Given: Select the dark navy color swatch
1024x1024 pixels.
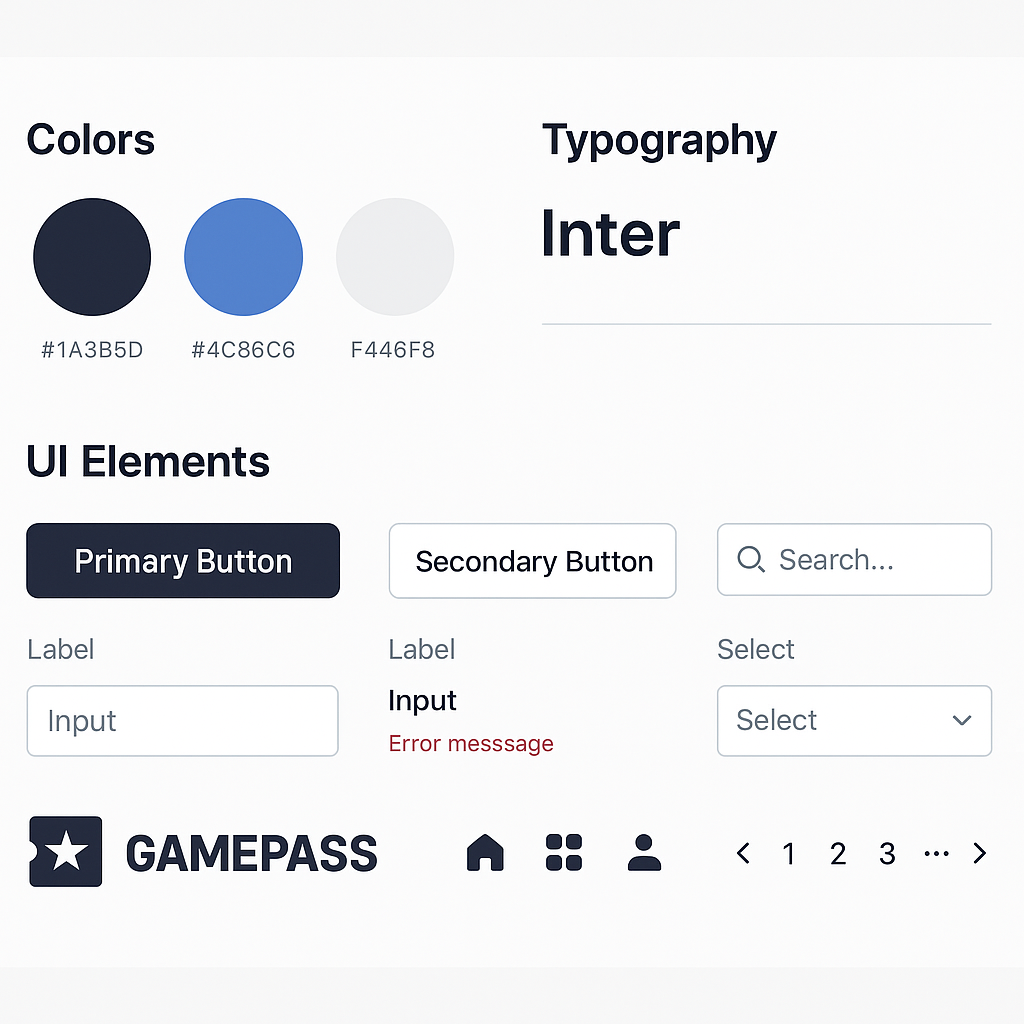Looking at the screenshot, I should [x=92, y=257].
